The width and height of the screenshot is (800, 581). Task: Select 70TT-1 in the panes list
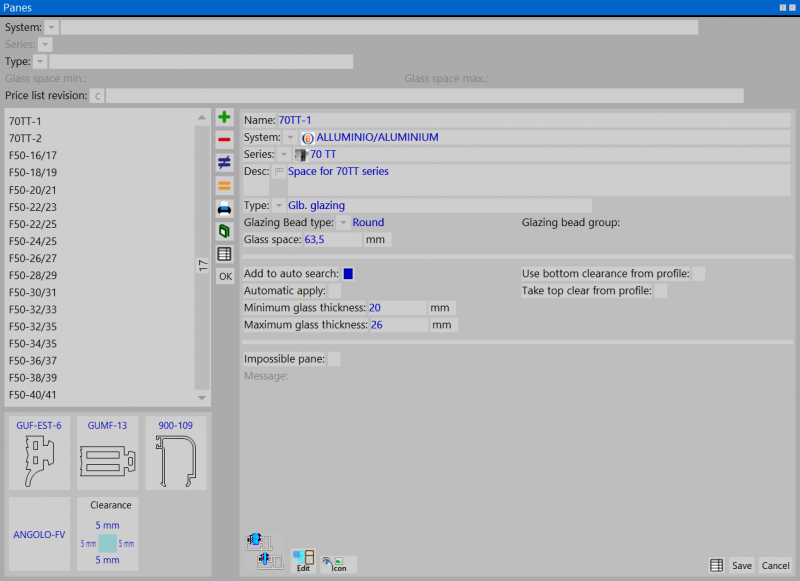(100, 121)
